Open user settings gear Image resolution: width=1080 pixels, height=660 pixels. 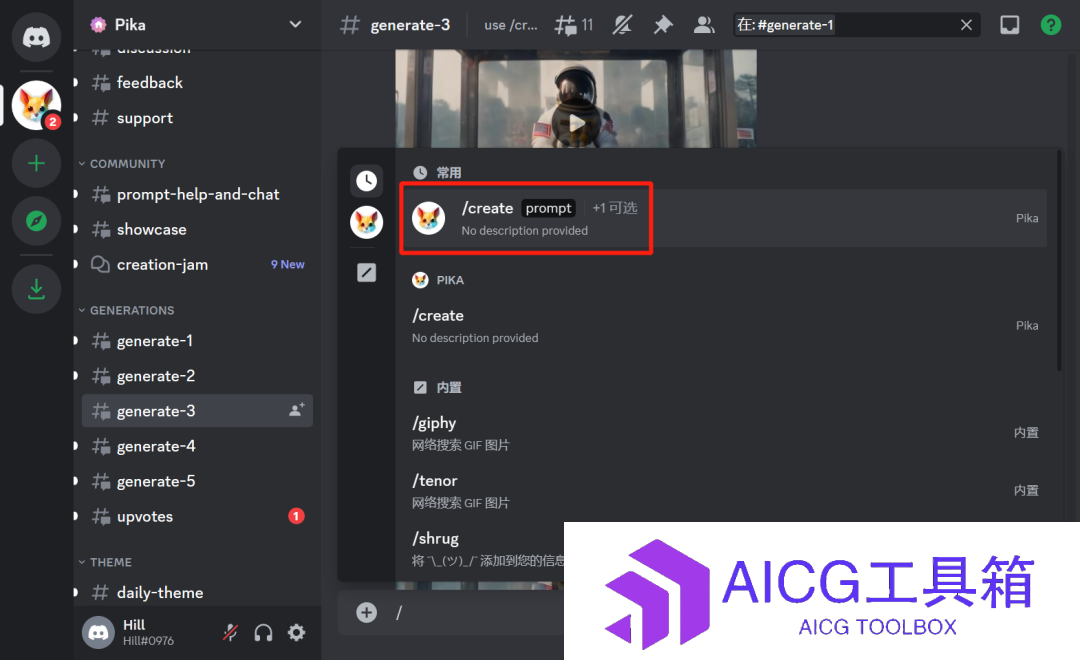pos(296,632)
